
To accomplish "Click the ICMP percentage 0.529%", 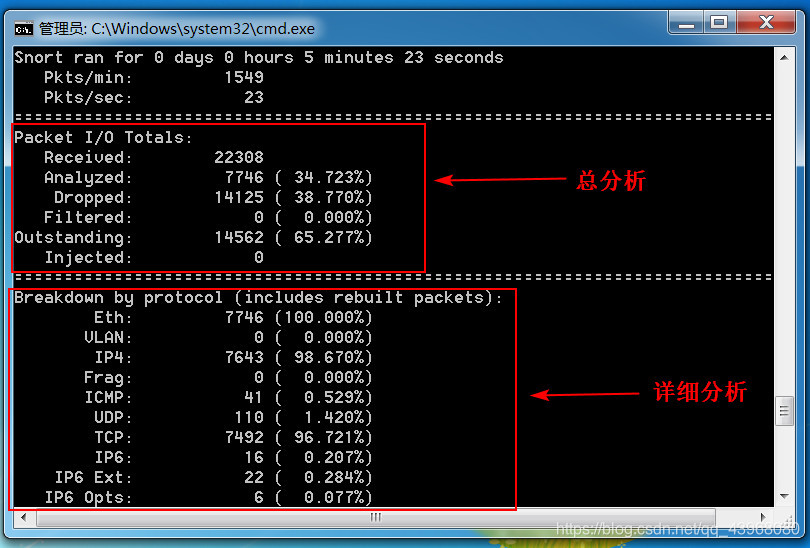I will (334, 398).
